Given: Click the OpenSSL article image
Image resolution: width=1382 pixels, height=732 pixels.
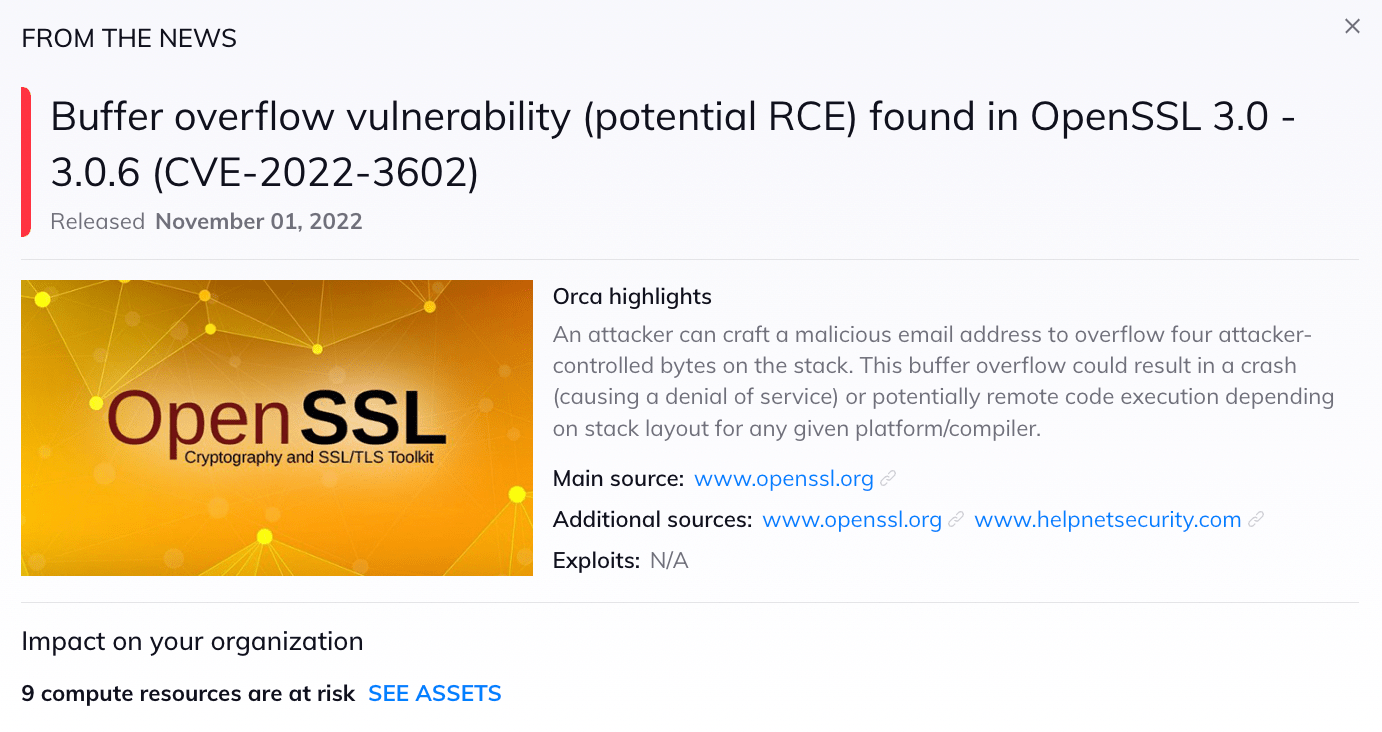Looking at the screenshot, I should [x=277, y=427].
